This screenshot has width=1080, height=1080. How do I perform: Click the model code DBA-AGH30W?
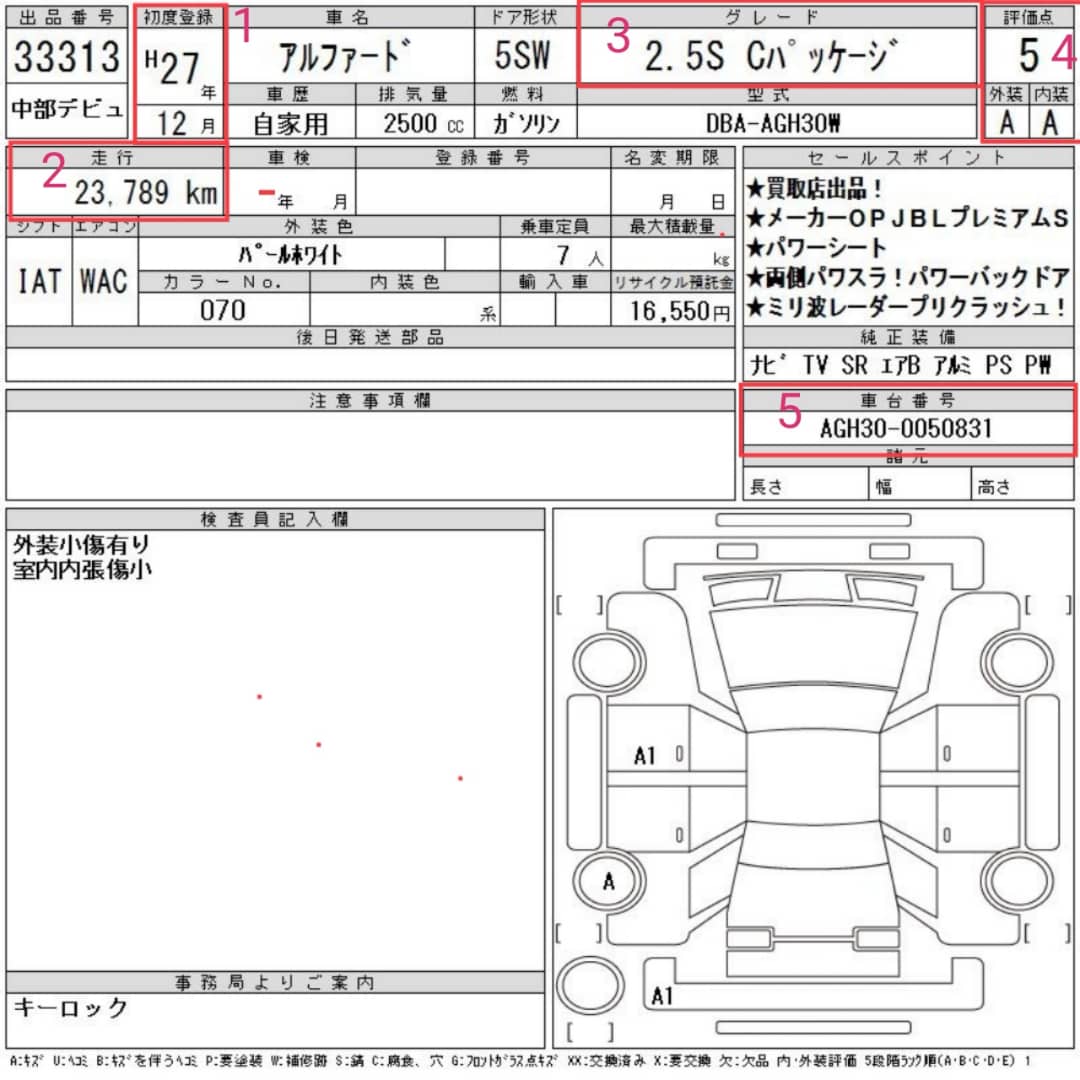774,123
